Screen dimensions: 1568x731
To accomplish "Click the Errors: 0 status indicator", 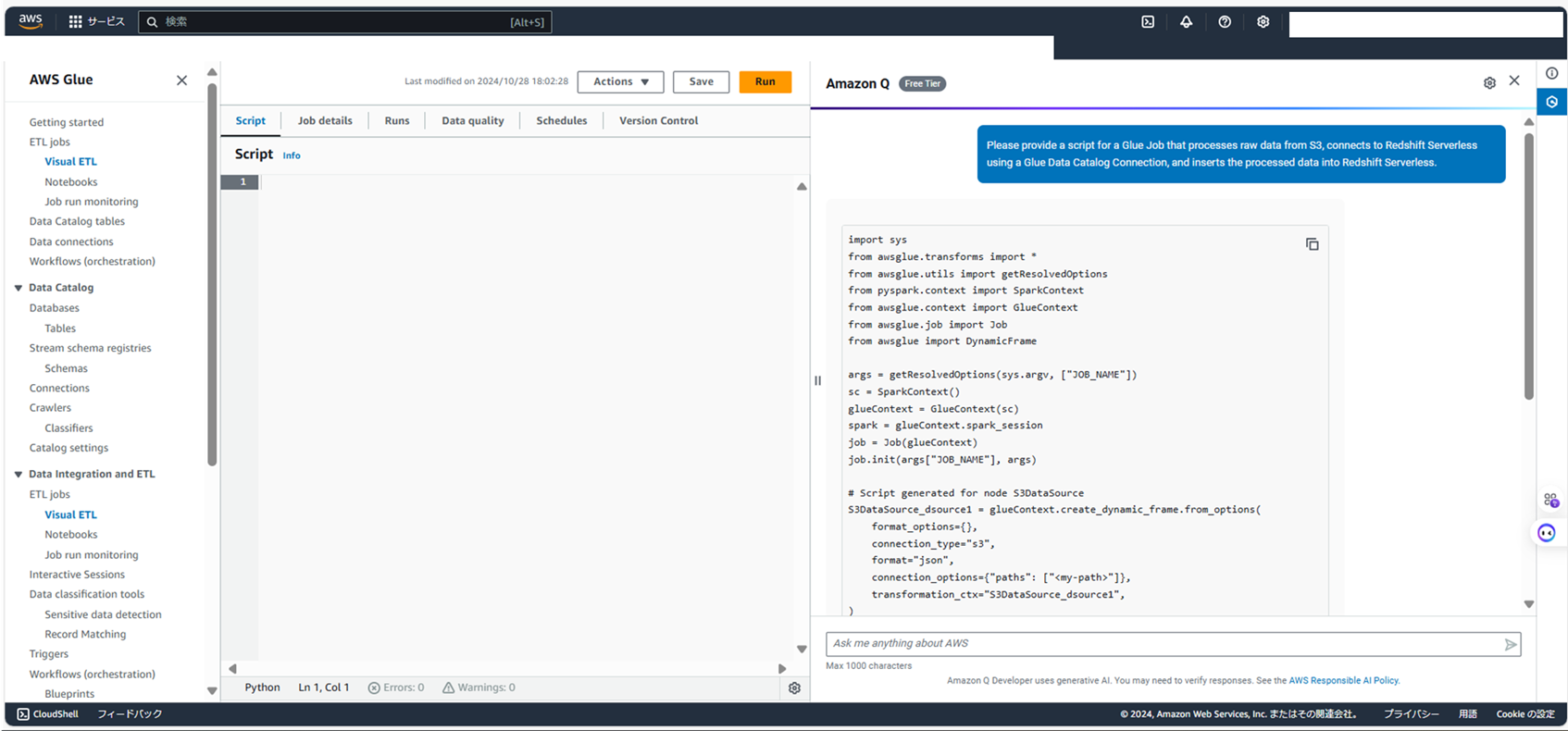I will [396, 688].
